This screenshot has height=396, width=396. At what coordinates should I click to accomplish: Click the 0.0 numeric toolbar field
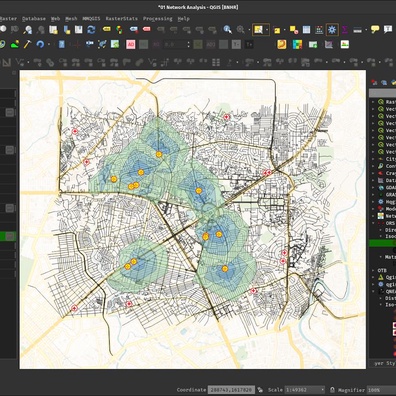click(174, 44)
